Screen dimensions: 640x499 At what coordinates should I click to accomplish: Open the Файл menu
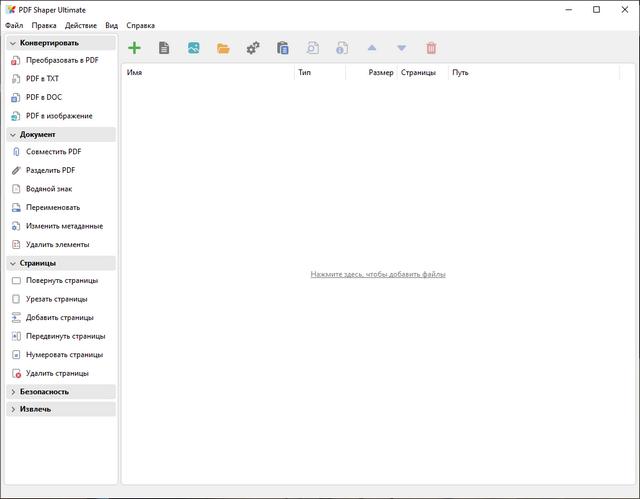[x=14, y=25]
